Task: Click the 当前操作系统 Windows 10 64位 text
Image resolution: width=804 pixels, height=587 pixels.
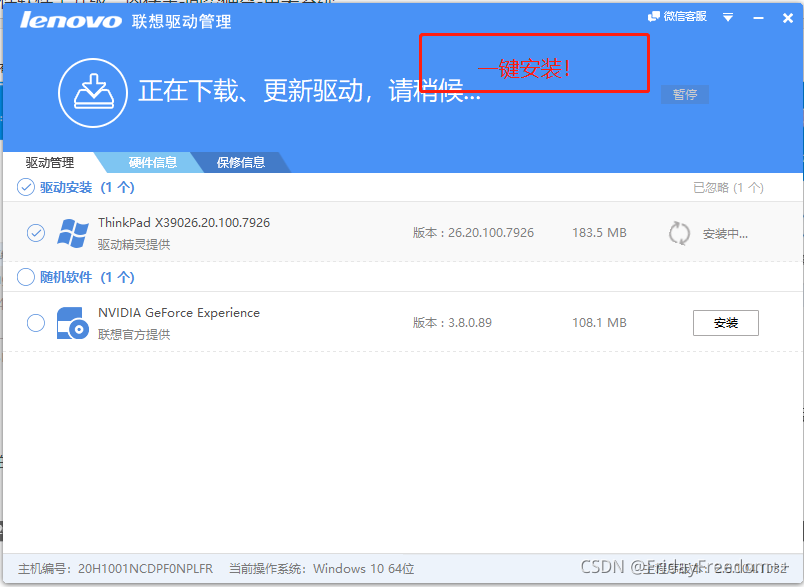Action: tap(321, 569)
